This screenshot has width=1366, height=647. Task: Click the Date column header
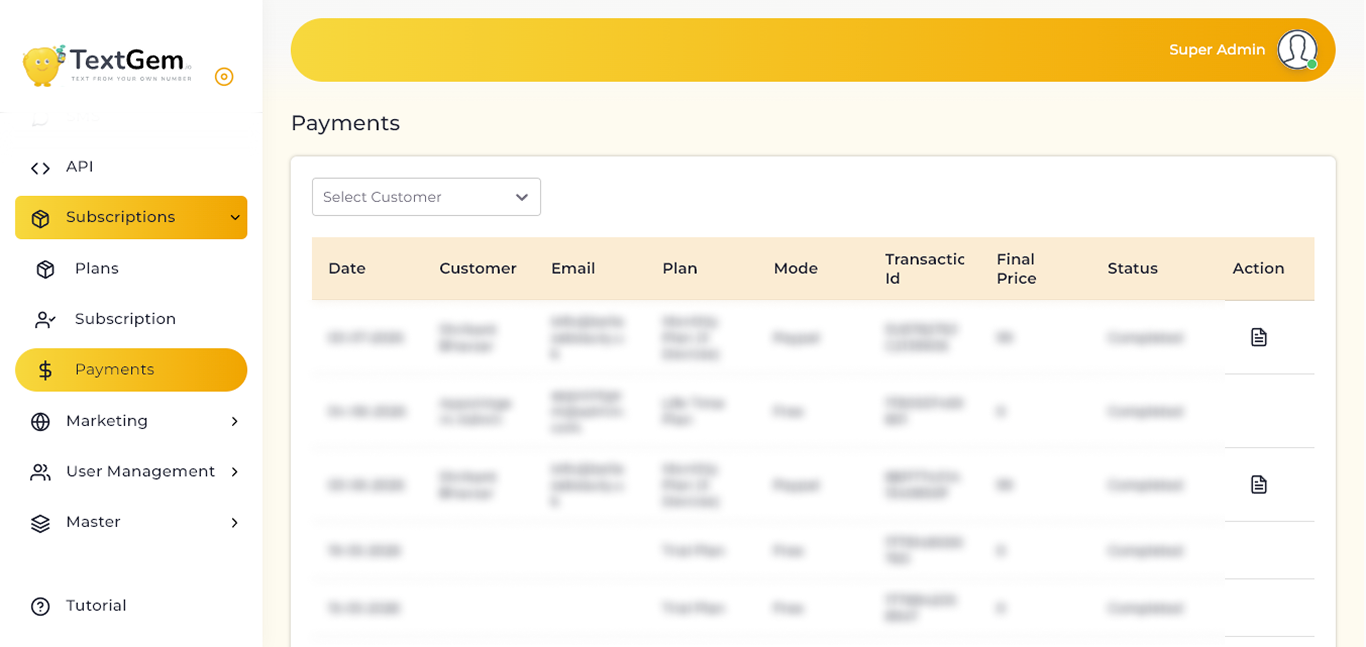point(347,269)
